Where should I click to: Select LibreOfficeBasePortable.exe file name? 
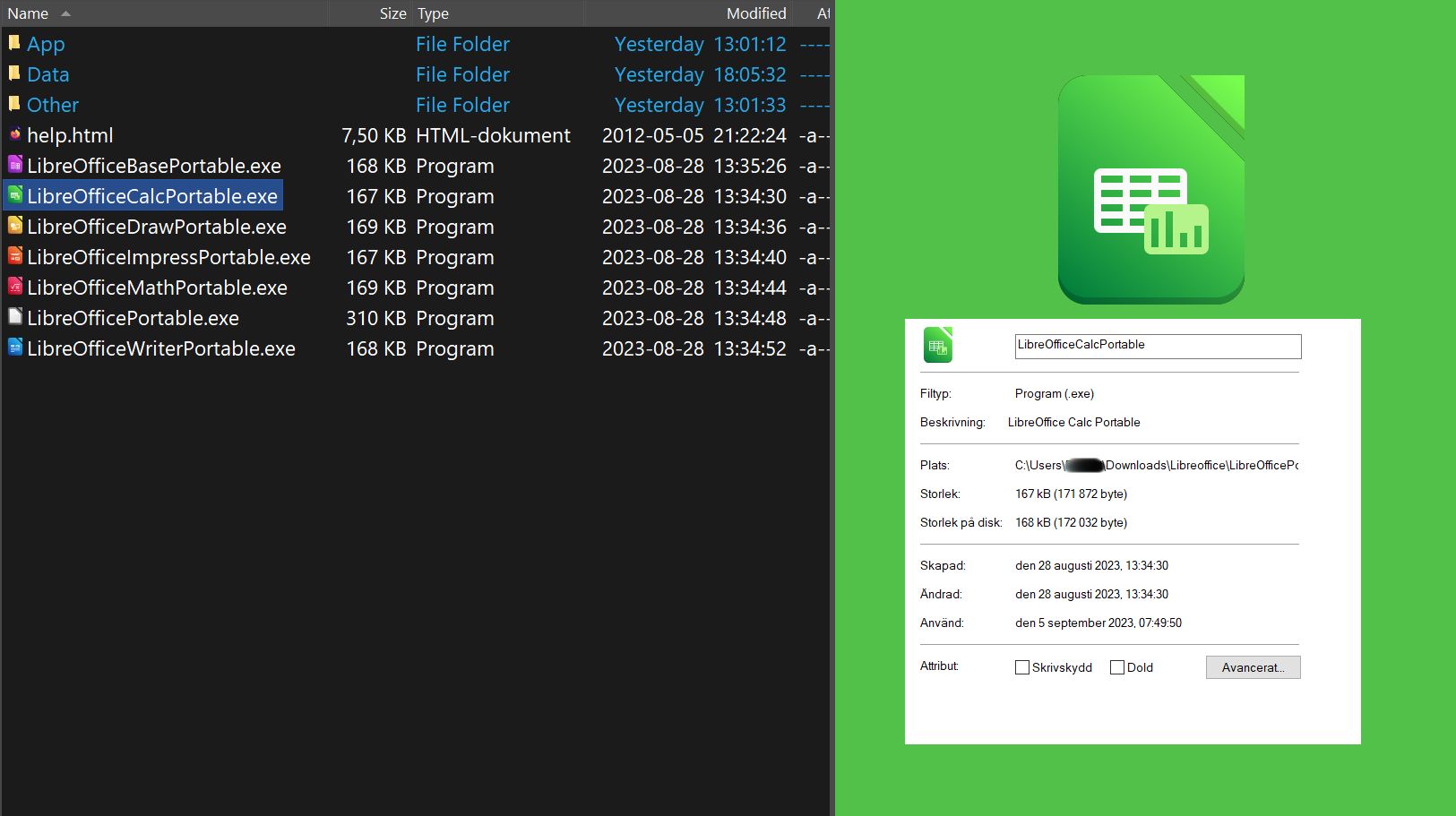(x=154, y=166)
